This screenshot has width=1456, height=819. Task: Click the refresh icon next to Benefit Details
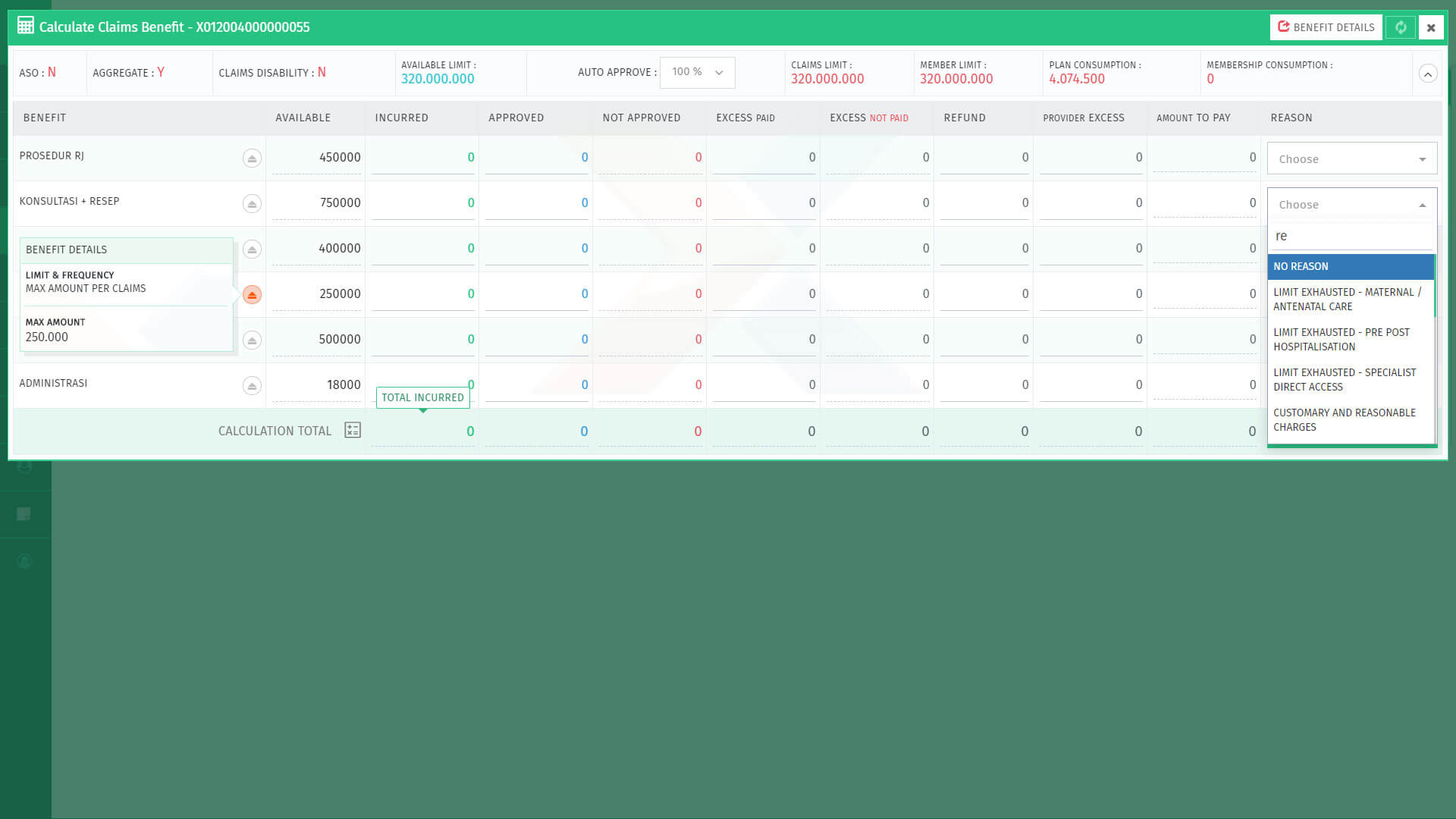(1401, 27)
